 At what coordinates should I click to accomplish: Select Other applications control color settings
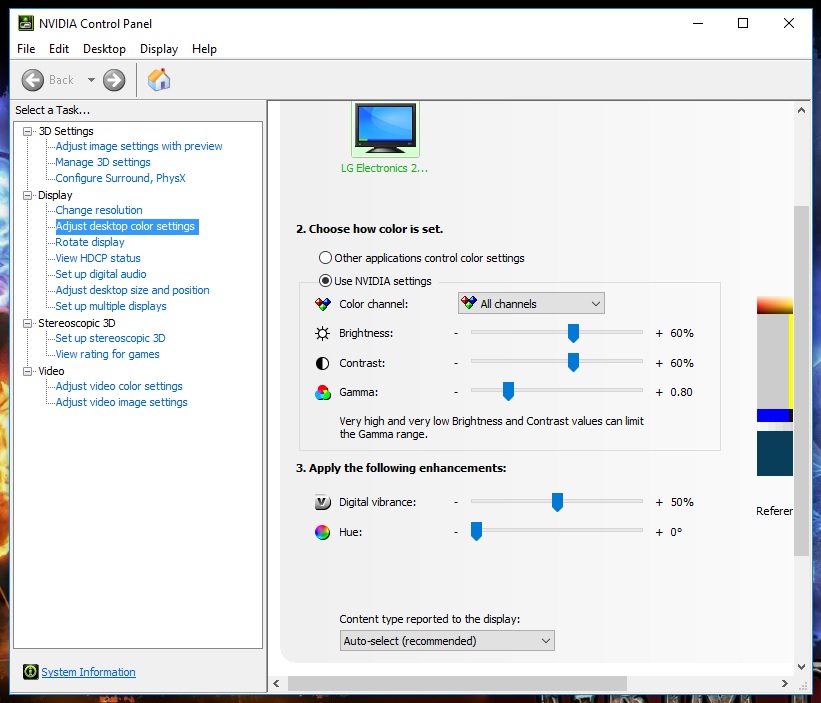[x=325, y=258]
